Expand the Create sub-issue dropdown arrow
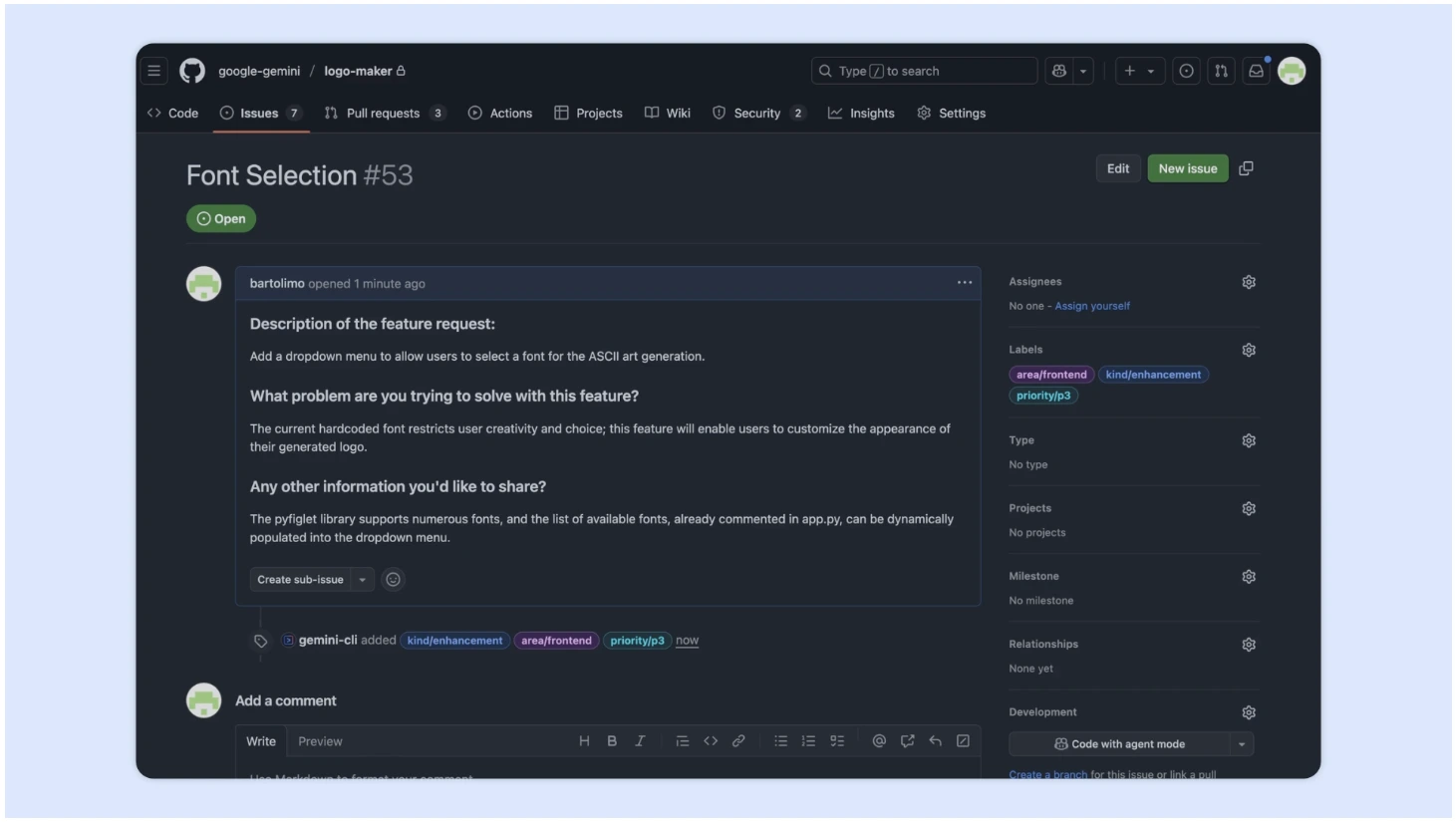Viewport: 1456px width, 822px height. click(363, 579)
